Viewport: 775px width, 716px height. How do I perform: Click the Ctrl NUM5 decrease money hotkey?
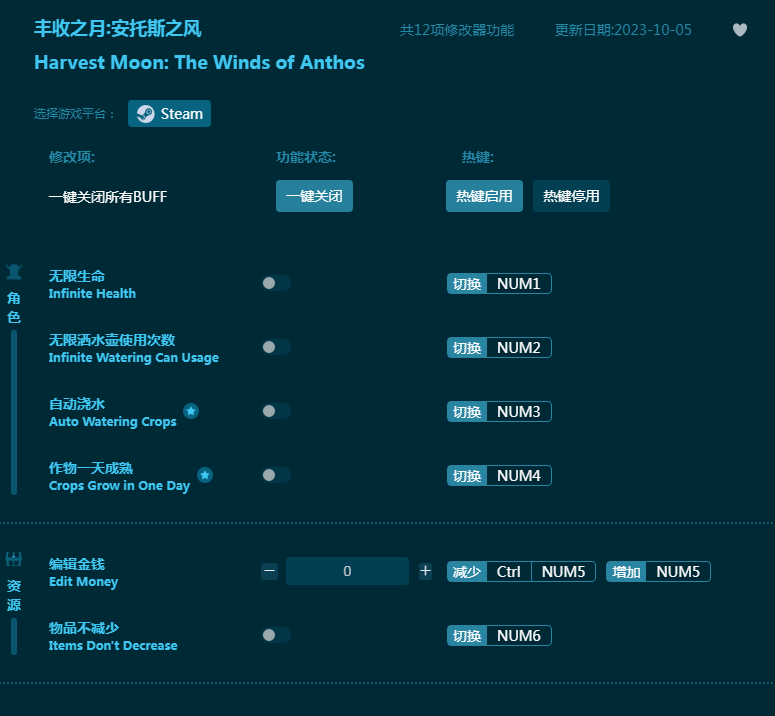[x=540, y=572]
